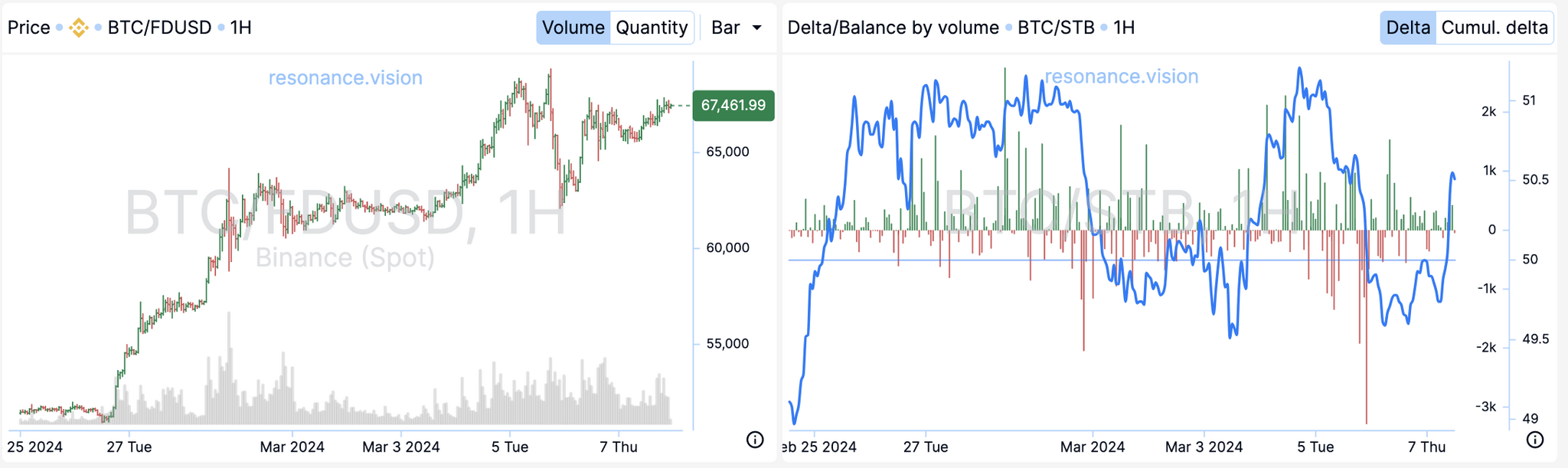
Task: Open resonance.vision link on the delta chart
Action: (1122, 77)
